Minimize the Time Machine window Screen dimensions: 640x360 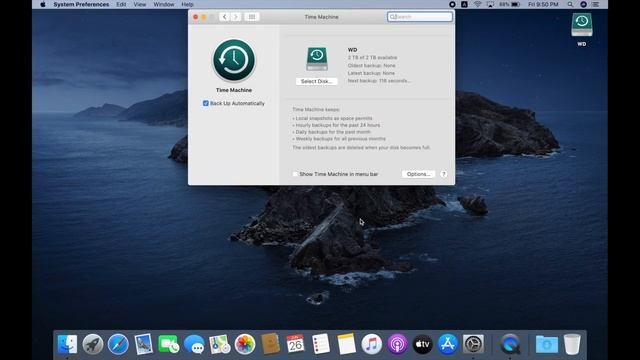pos(204,17)
